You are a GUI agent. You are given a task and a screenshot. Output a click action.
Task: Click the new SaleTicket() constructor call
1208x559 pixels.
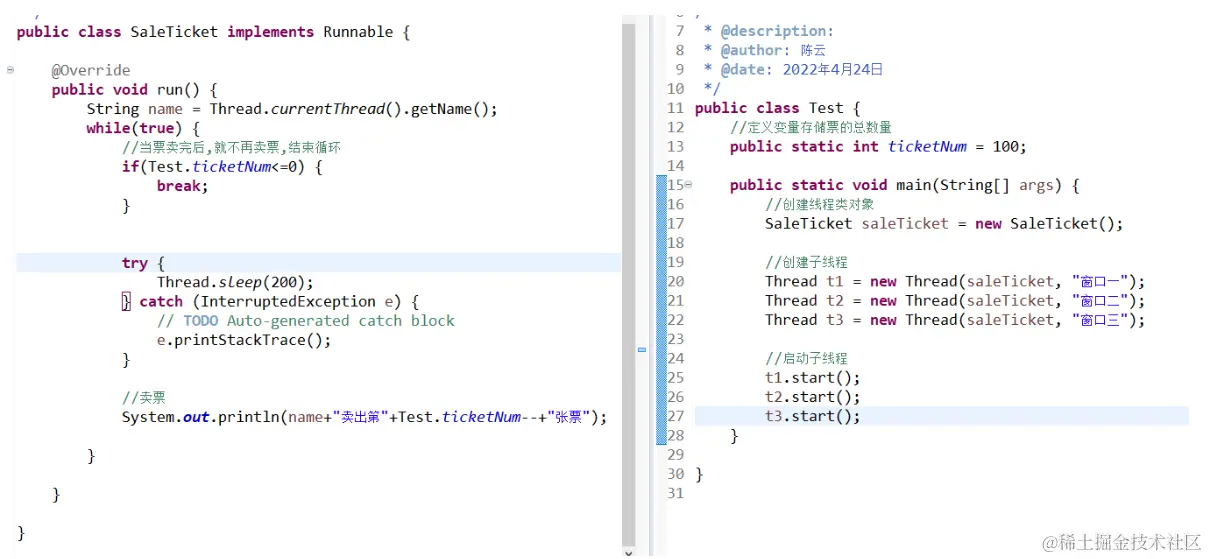tap(1049, 223)
